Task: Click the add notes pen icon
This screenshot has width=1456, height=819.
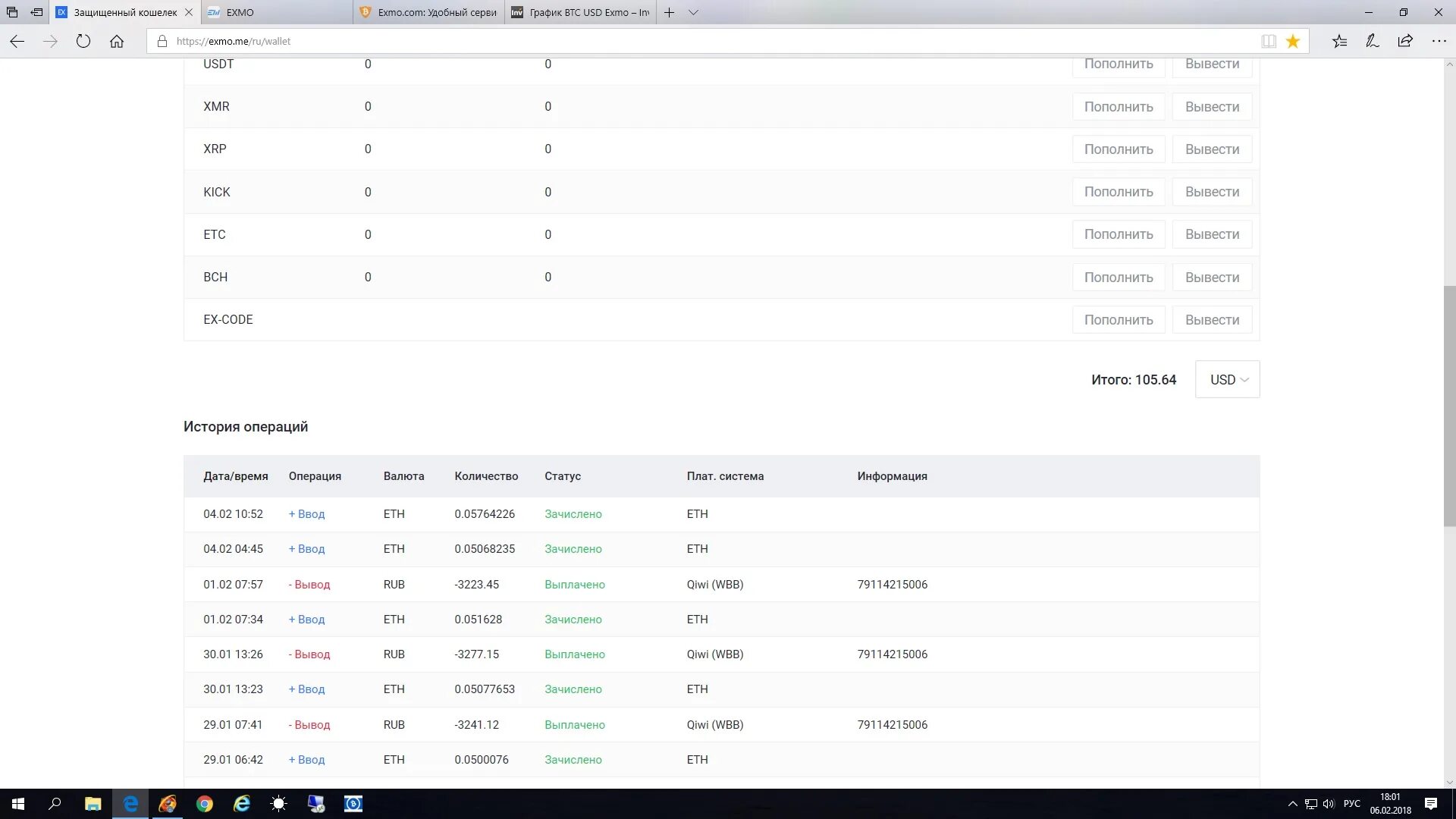Action: tap(1372, 42)
